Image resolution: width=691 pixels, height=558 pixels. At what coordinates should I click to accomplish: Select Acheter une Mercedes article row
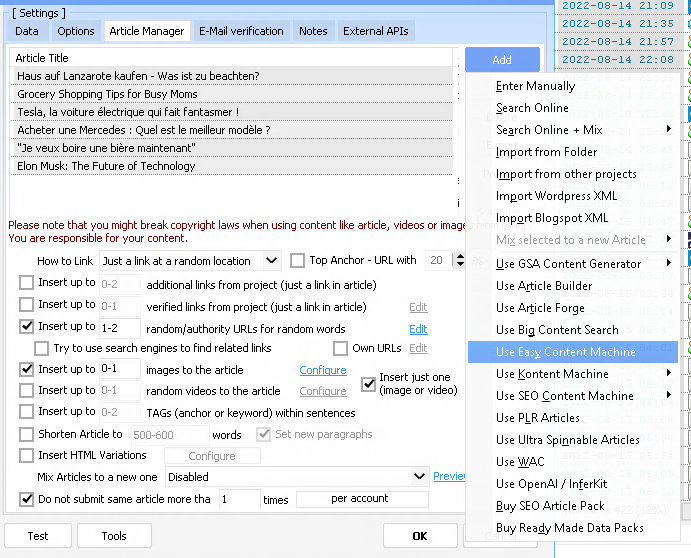[x=232, y=130]
